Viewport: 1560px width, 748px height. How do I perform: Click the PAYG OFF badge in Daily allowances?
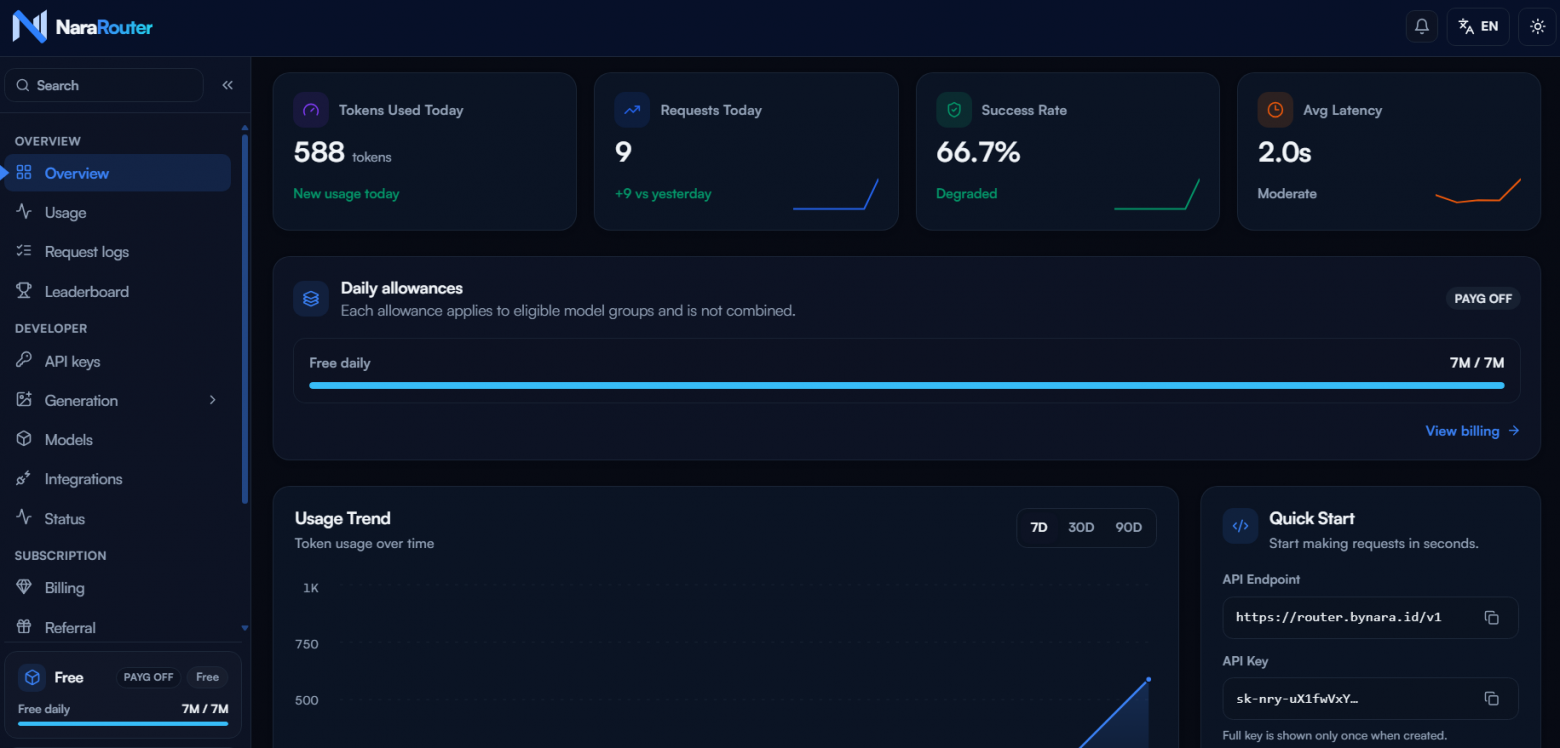pos(1483,298)
